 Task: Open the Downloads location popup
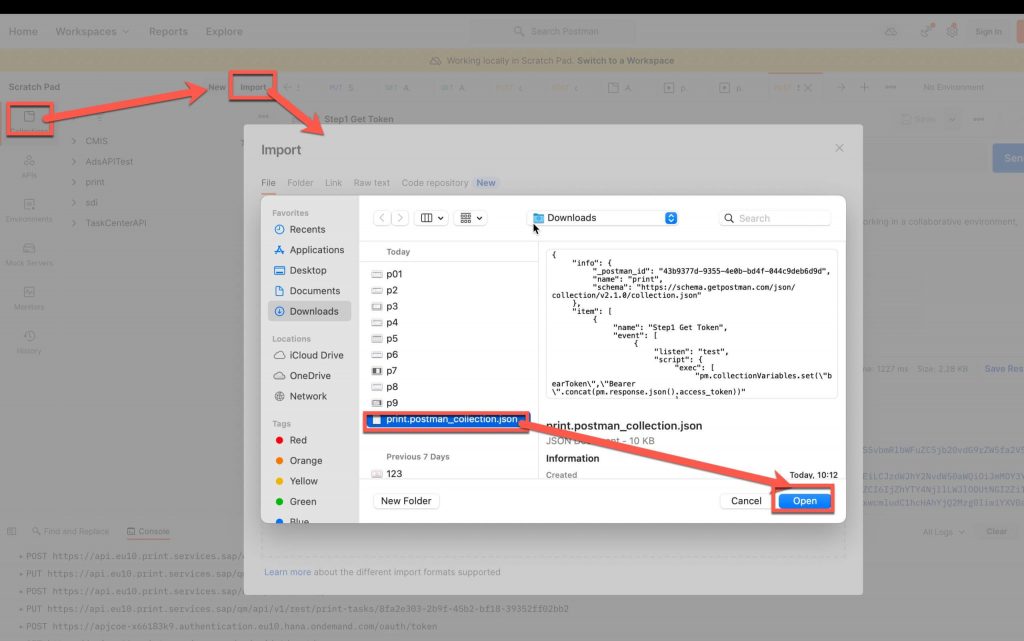click(x=604, y=218)
